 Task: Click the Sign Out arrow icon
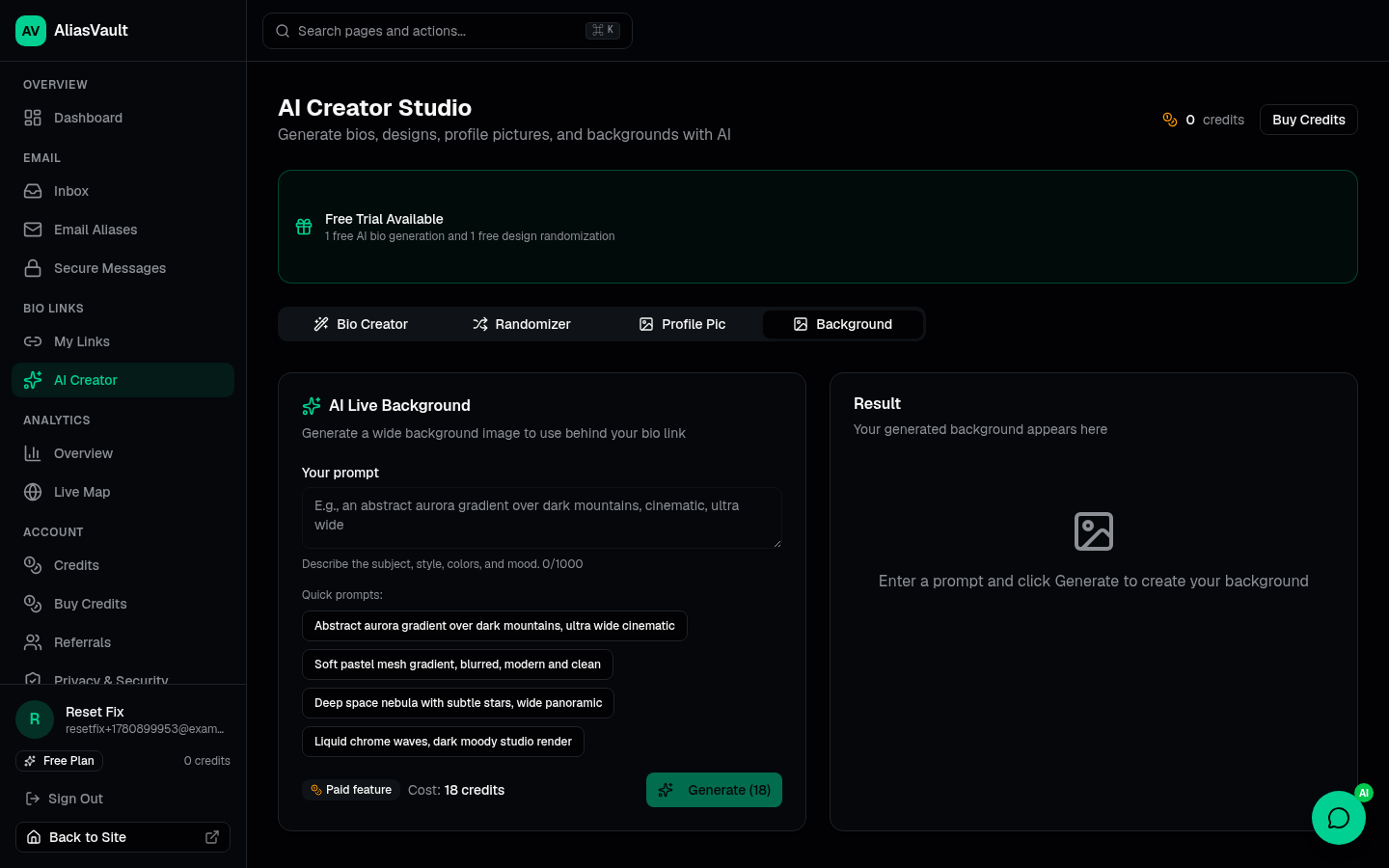(x=32, y=799)
